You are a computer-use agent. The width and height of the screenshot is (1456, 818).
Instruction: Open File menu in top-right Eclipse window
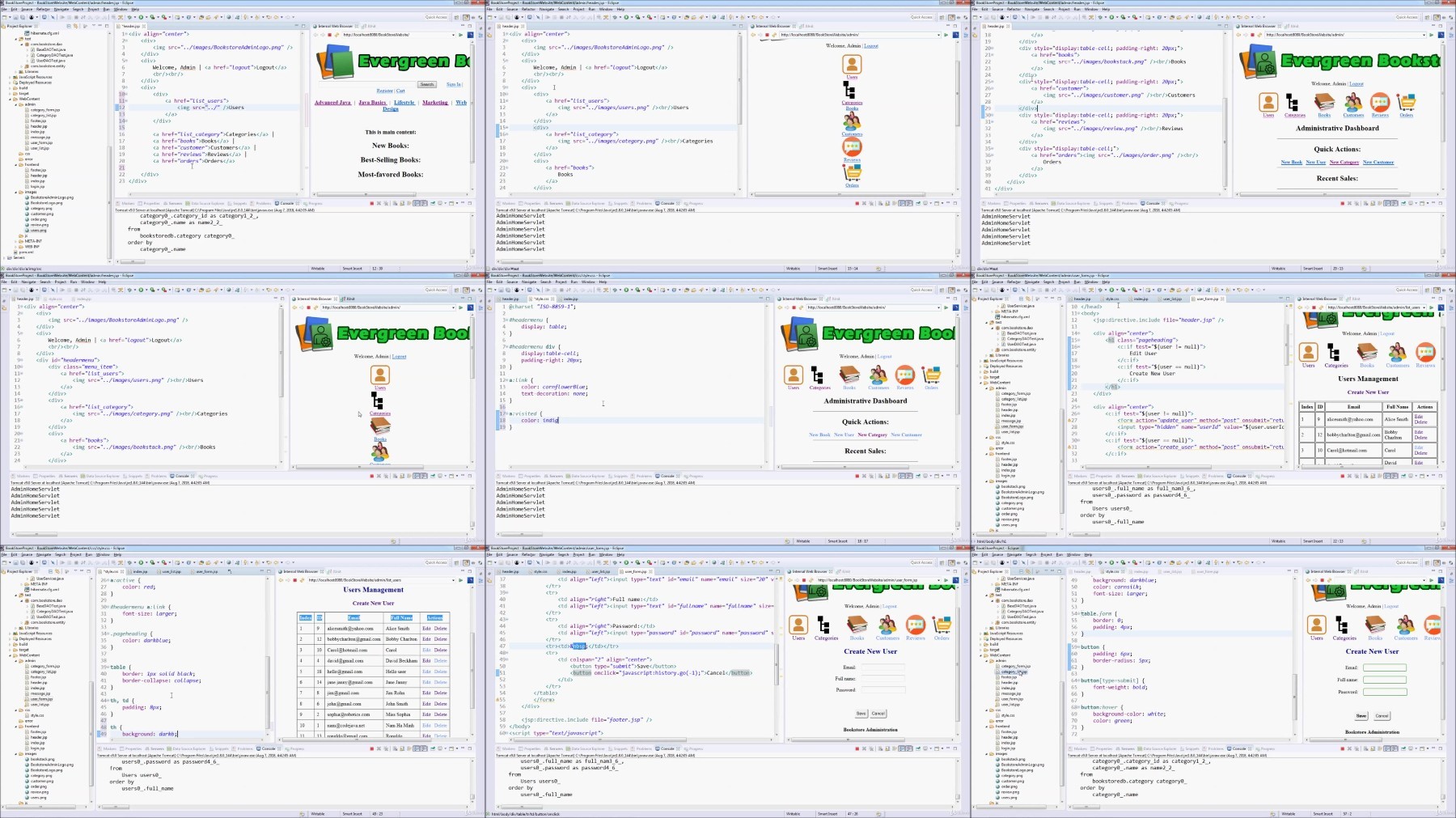point(976,10)
